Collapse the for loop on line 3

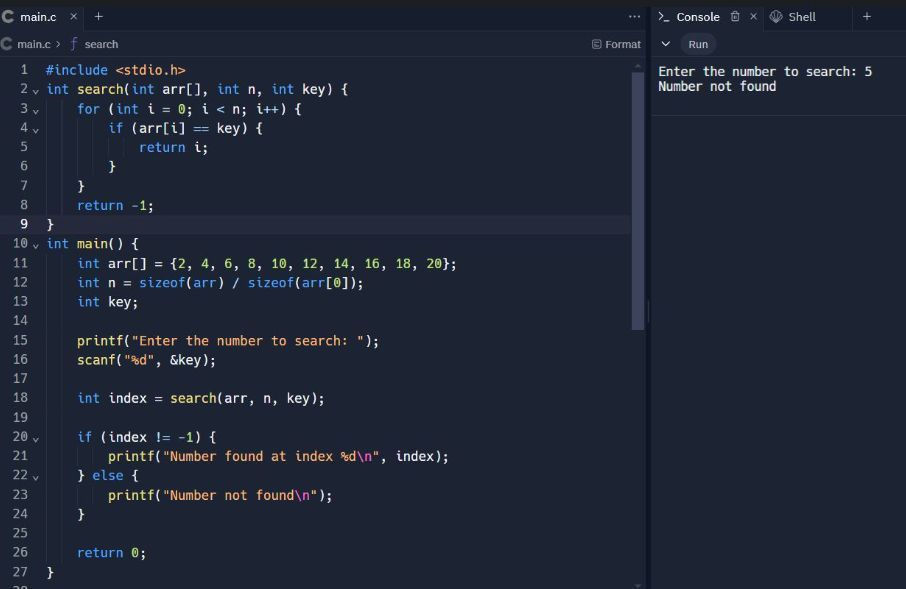(36, 110)
